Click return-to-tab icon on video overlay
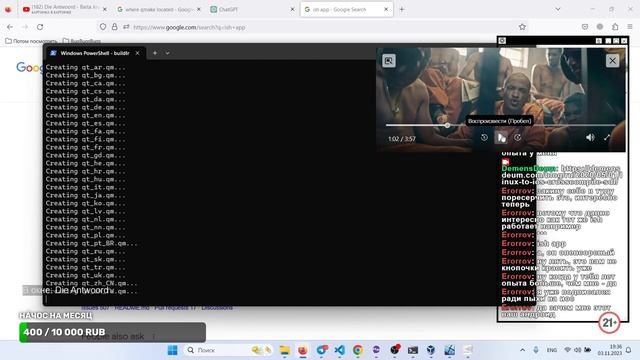640x360 pixels. tap(389, 61)
